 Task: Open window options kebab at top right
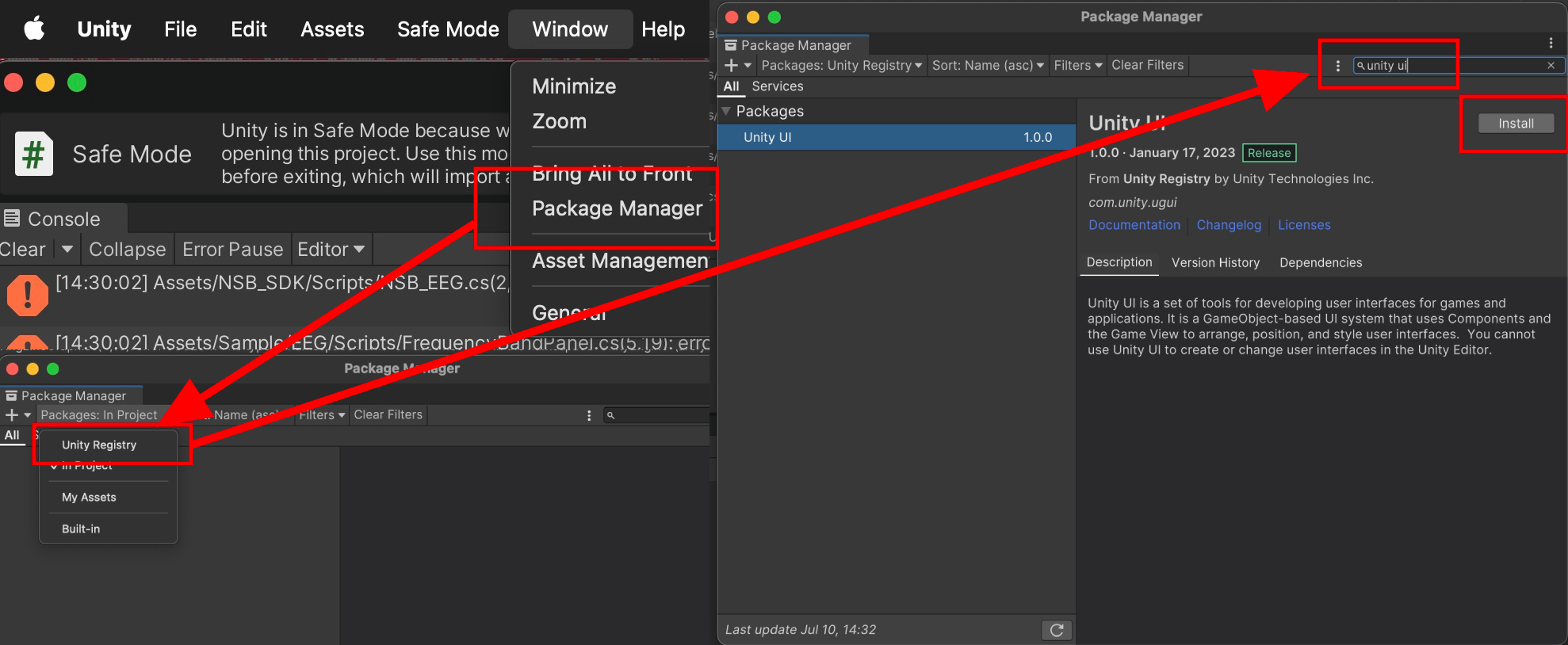click(1551, 43)
